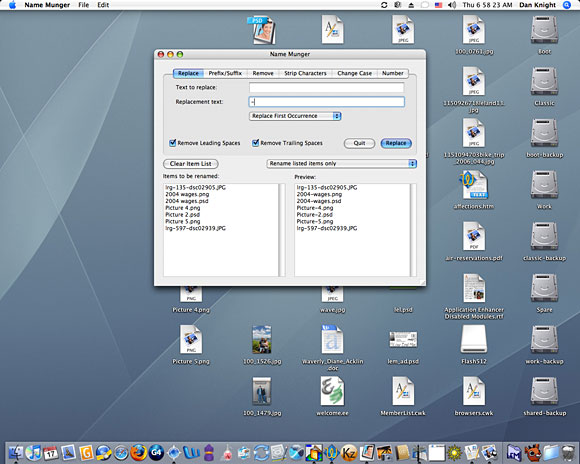Switch to the Prefix/Suffix tab

click(x=225, y=73)
